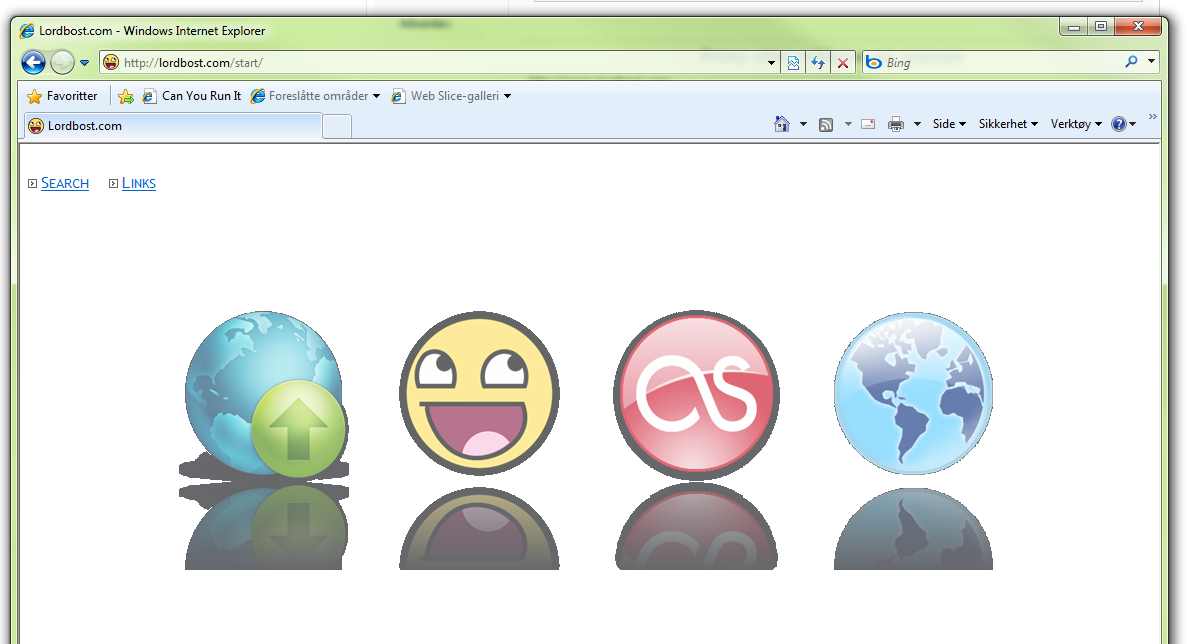This screenshot has width=1188, height=644.
Task: Expand the command bar overflow chevron
Action: tap(1152, 117)
